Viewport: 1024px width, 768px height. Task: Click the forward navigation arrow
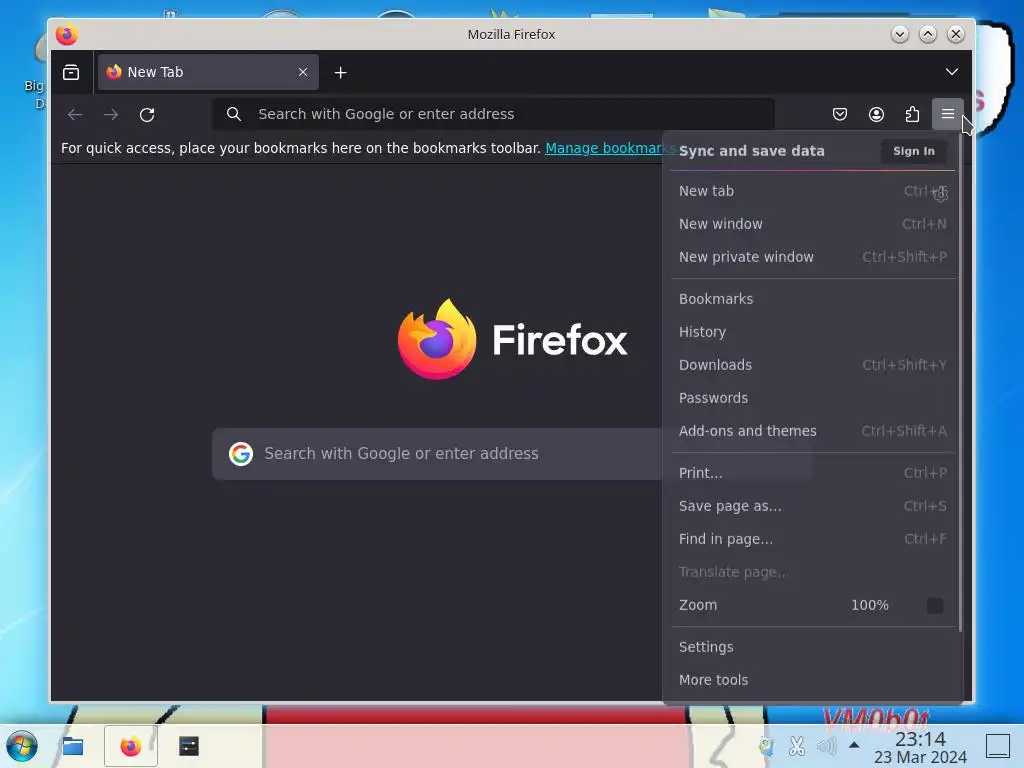pyautogui.click(x=111, y=114)
